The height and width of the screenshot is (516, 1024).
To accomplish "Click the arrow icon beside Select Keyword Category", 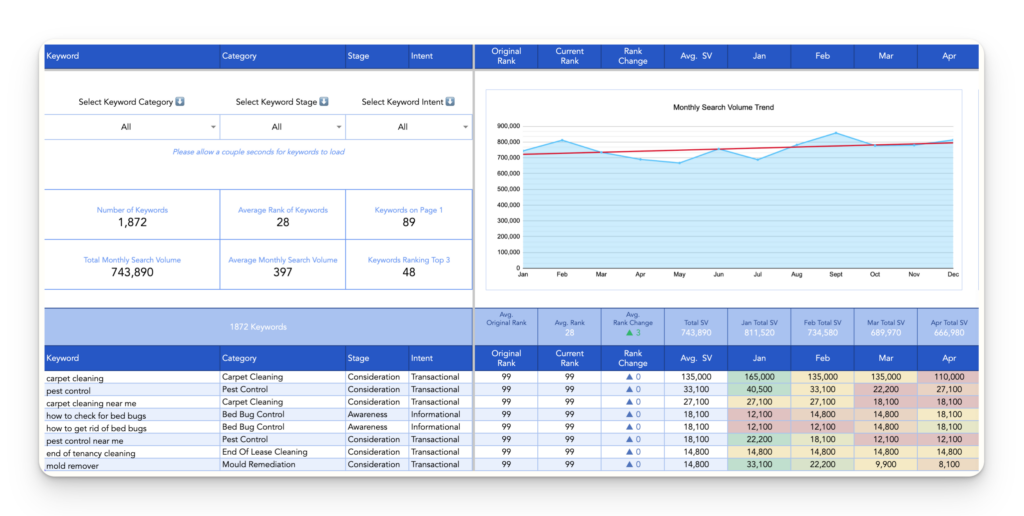I will pyautogui.click(x=180, y=101).
